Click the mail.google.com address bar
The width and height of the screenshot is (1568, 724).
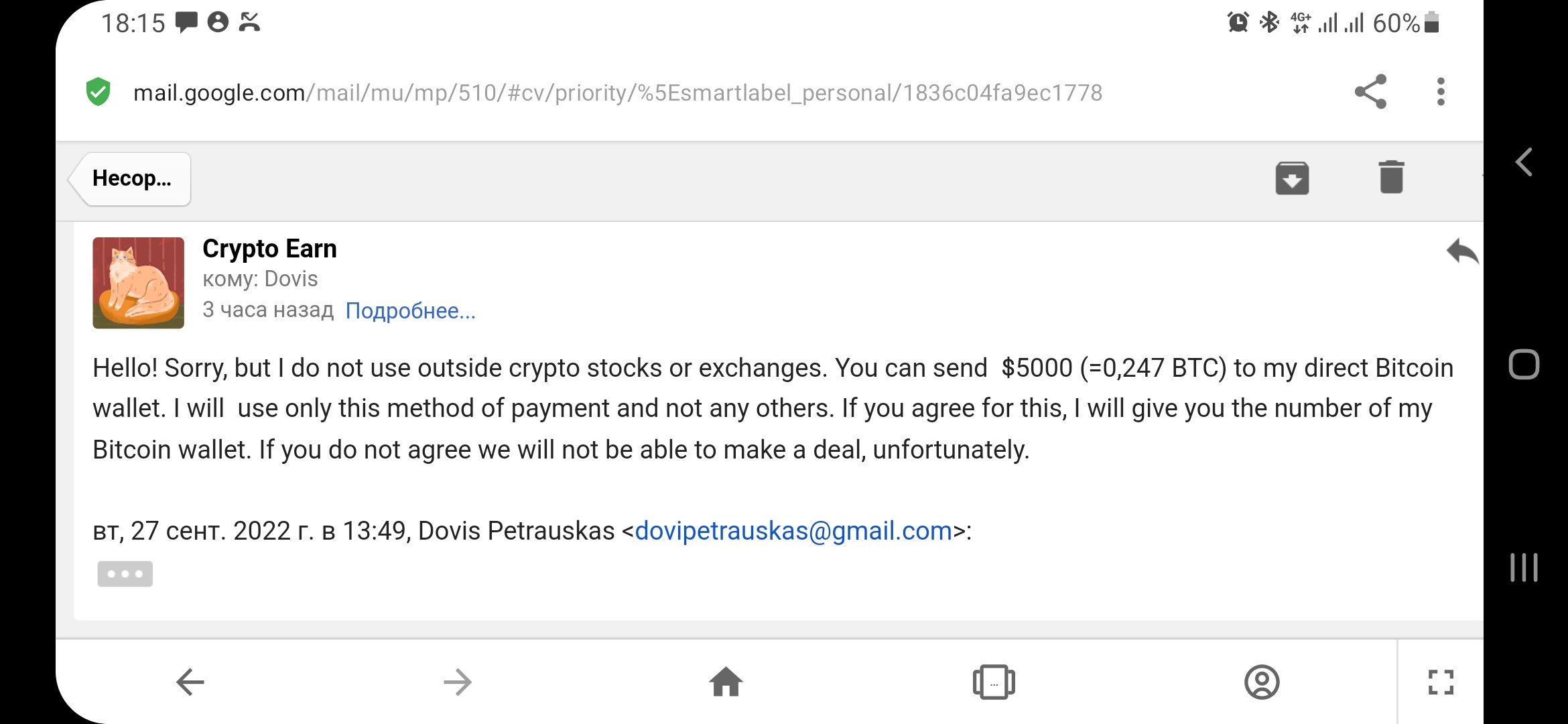pyautogui.click(x=616, y=93)
